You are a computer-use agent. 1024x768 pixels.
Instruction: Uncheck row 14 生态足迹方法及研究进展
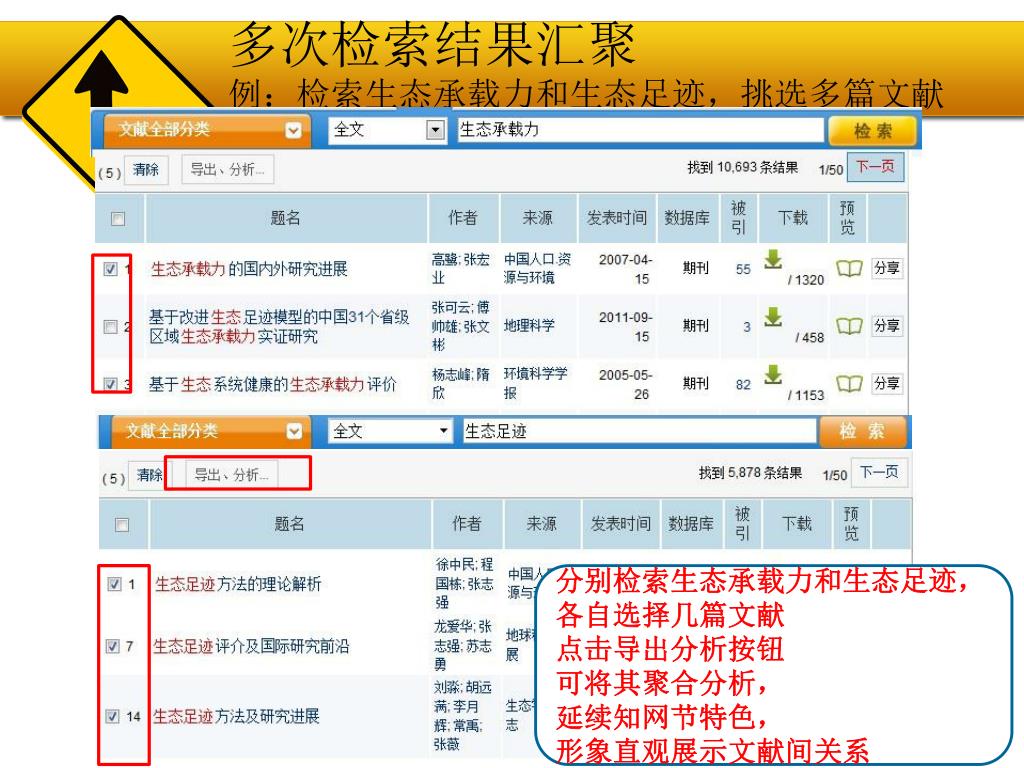click(x=112, y=716)
